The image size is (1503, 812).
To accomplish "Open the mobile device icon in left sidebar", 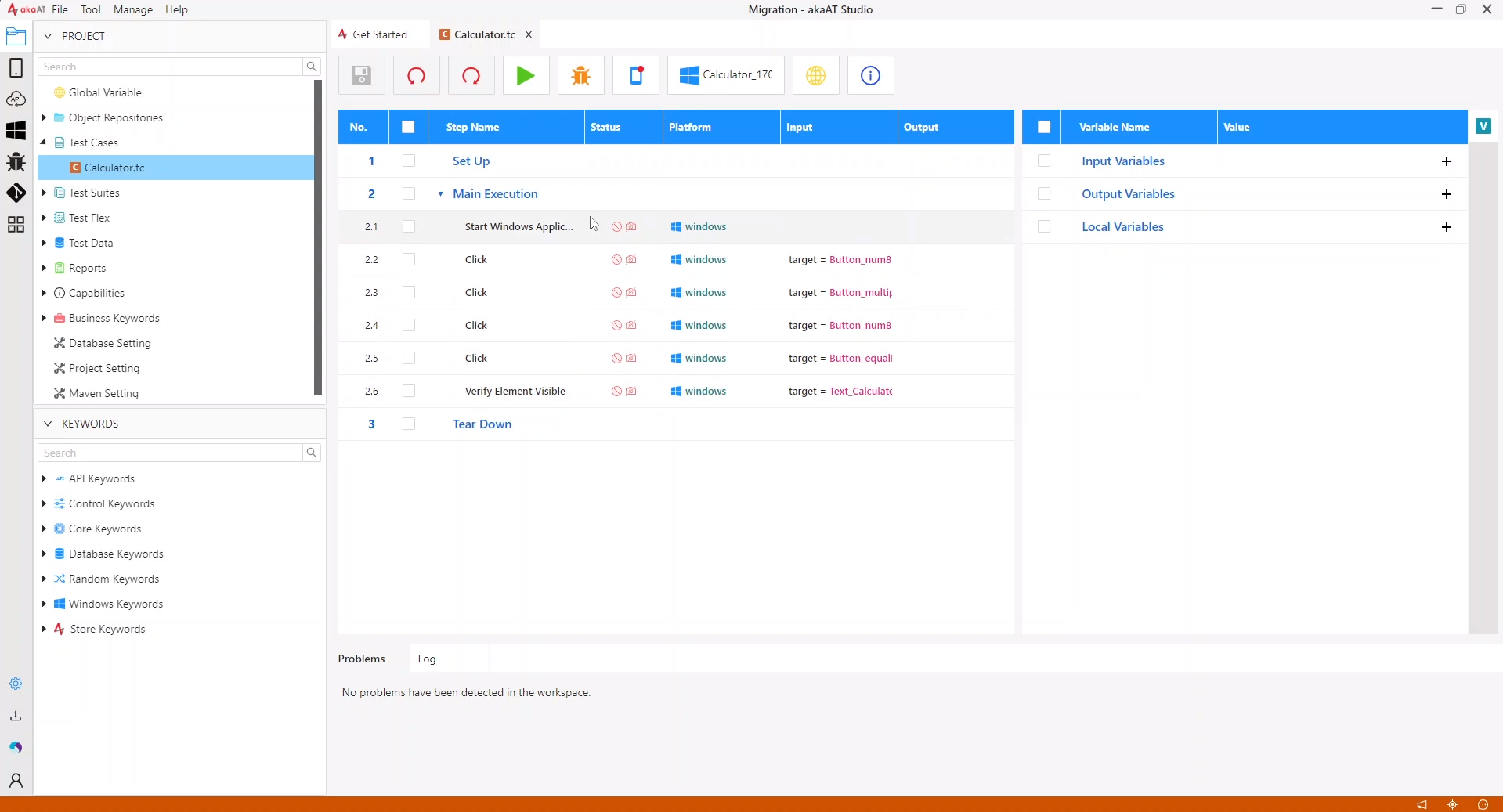I will pos(16,68).
